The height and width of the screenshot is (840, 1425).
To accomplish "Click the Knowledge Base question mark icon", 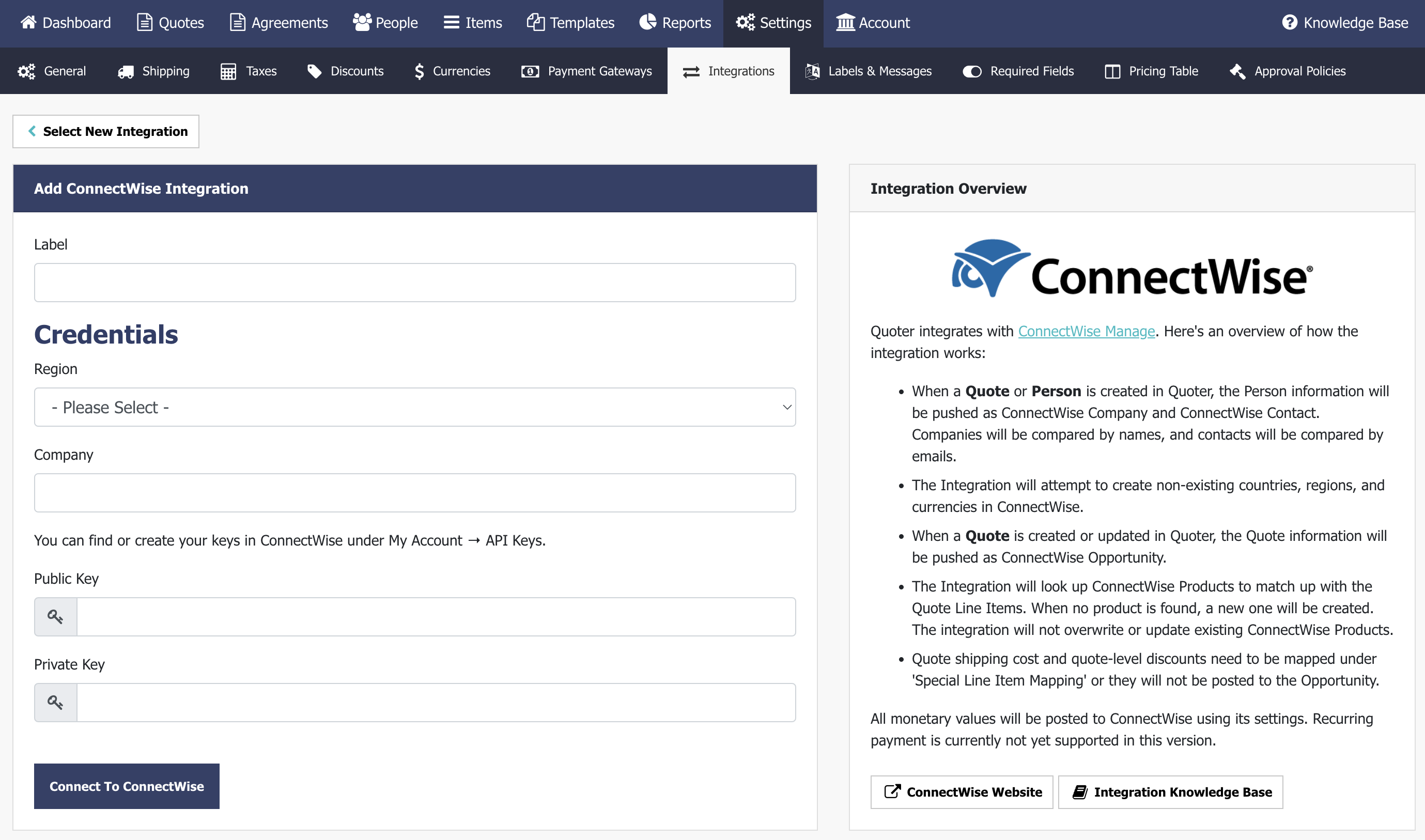I will 1289,23.
